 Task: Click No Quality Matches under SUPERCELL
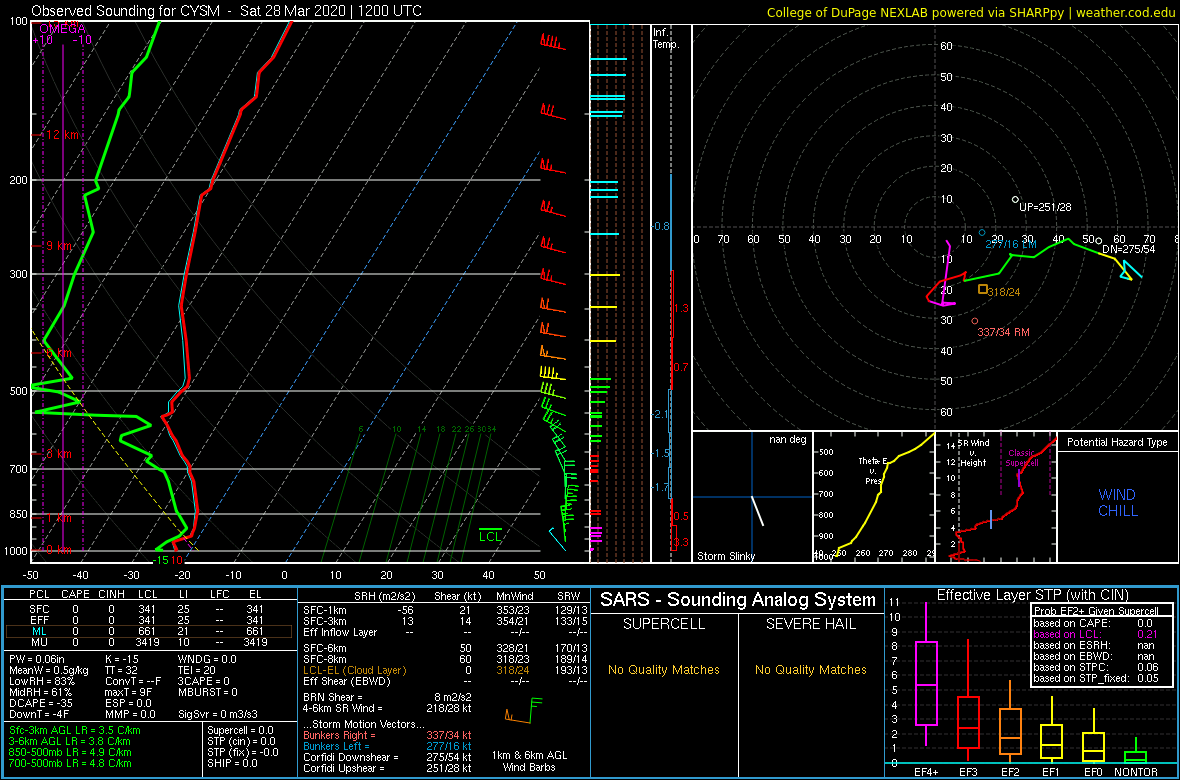click(x=664, y=670)
